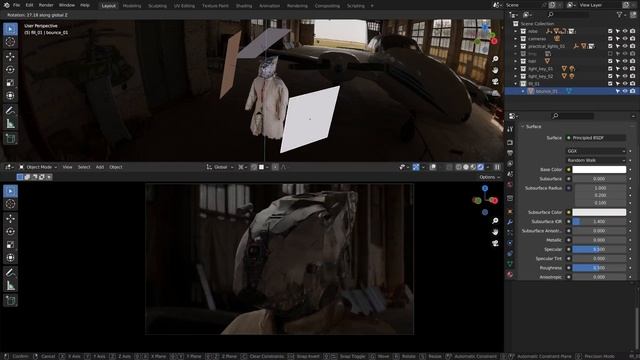The width and height of the screenshot is (640, 360).
Task: Open the viewport Select menu
Action: pyautogui.click(x=84, y=167)
